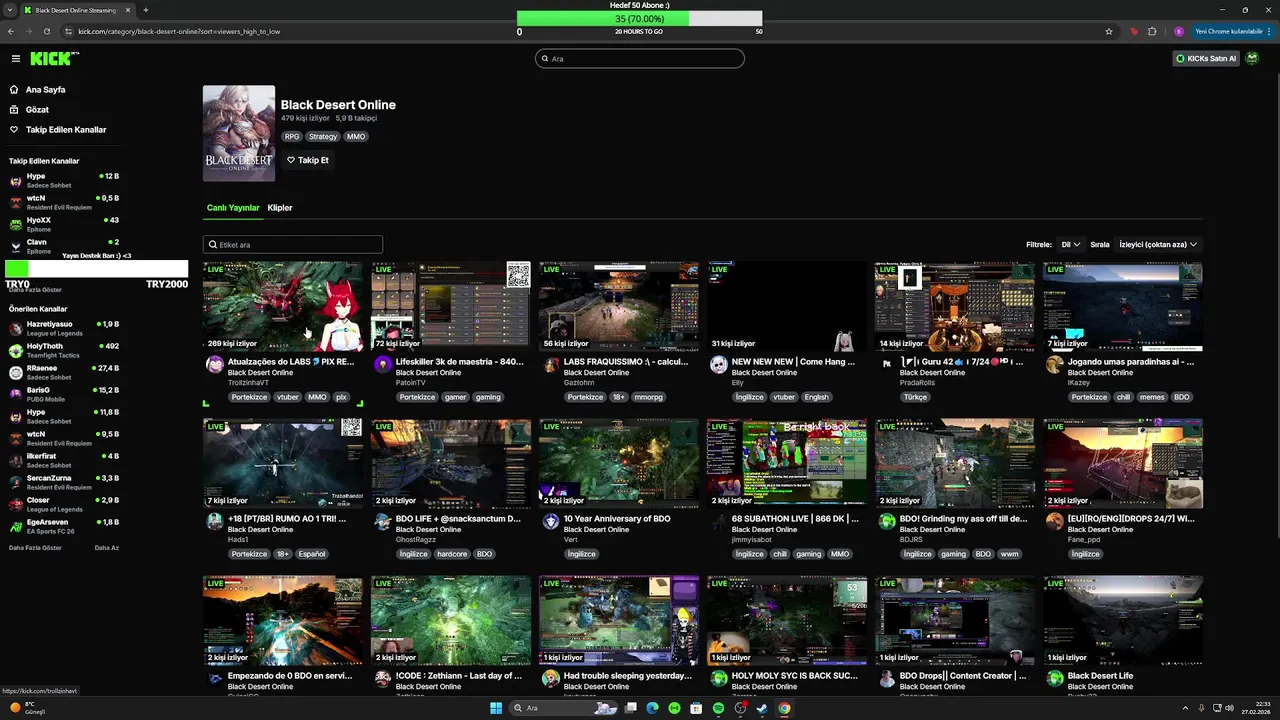The width and height of the screenshot is (1280, 720).
Task: Open TrollzinhaVT streamer avatar
Action: click(x=215, y=365)
